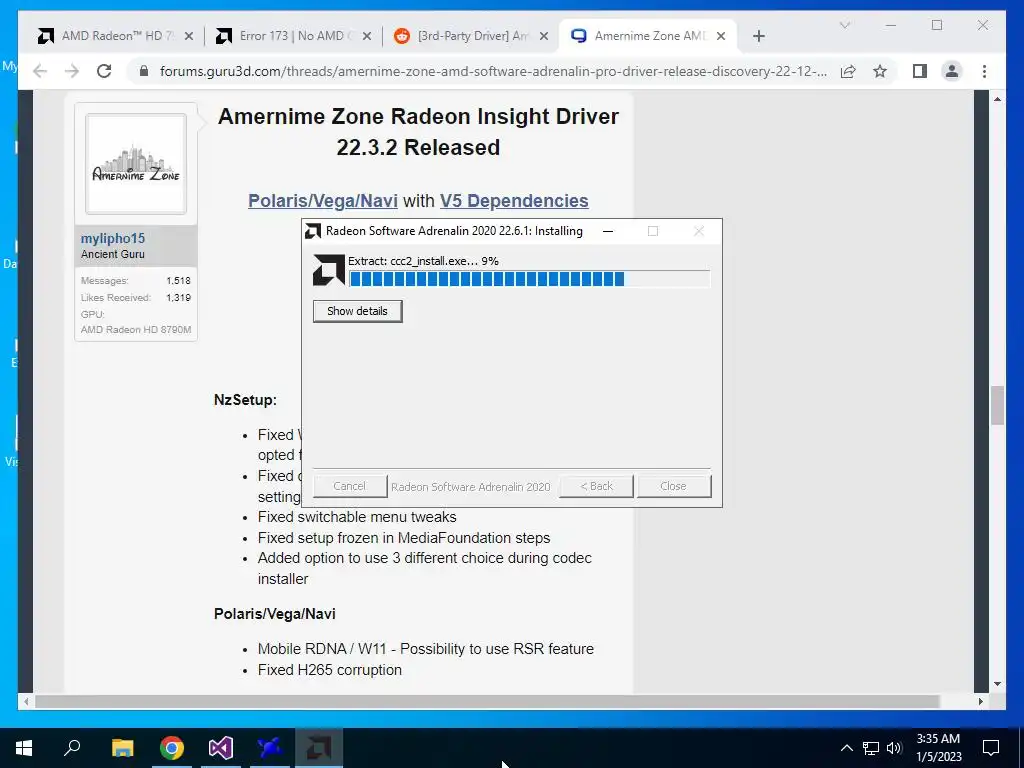
Task: Open the Chrome three-dot menu
Action: tap(984, 71)
